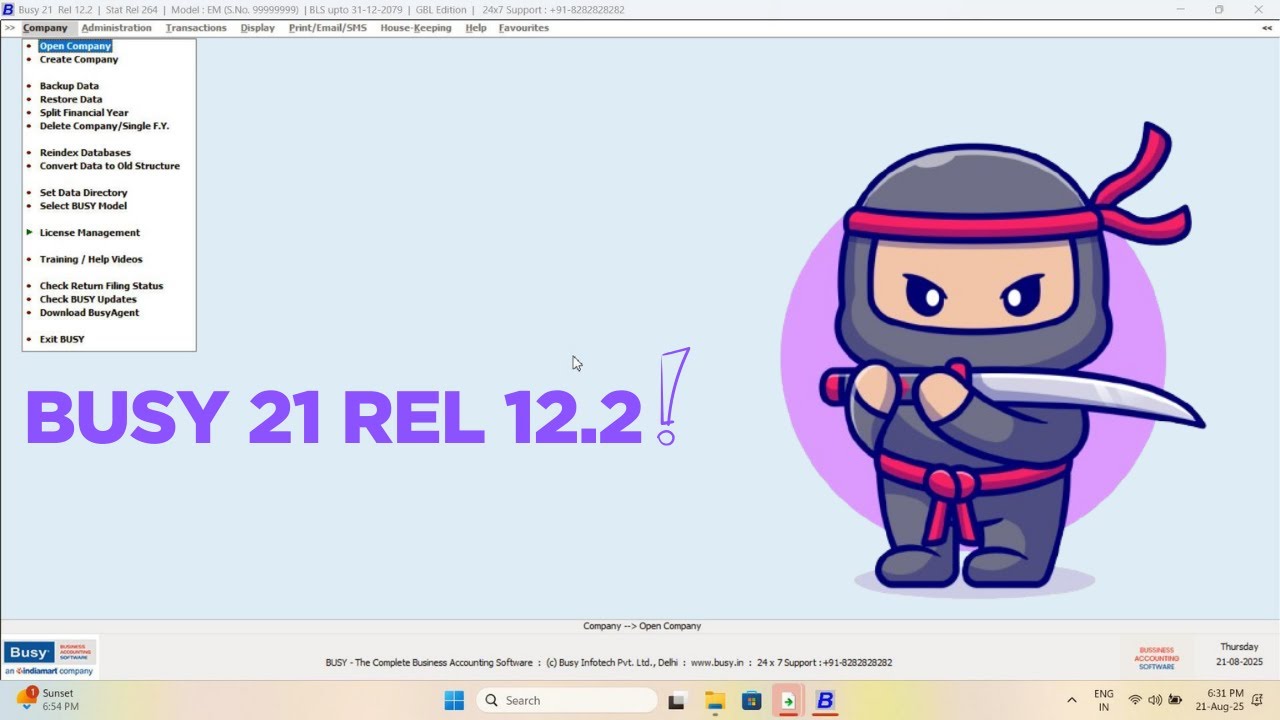
Task: Open Training / Help Videos
Action: pyautogui.click(x=91, y=259)
